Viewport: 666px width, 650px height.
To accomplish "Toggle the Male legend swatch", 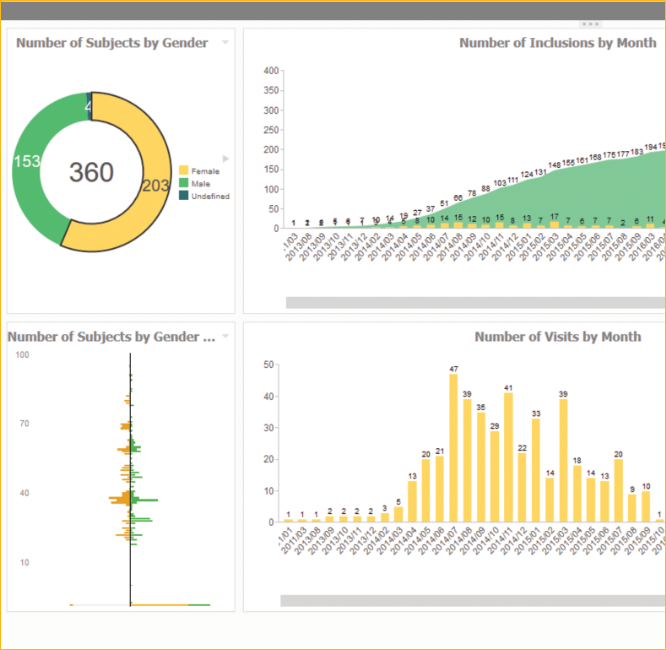I will (x=183, y=183).
